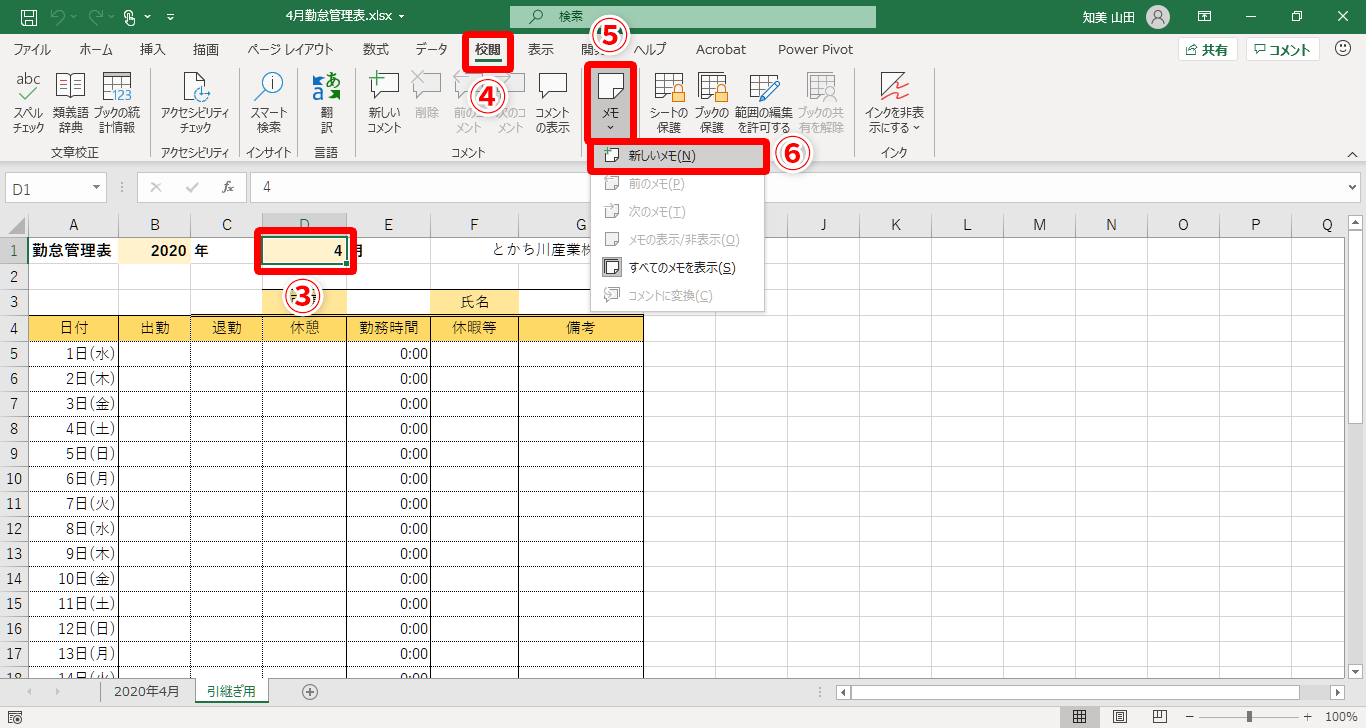Viewport: 1366px width, 728px height.
Task: Select row header 10
Action: [x=14, y=478]
